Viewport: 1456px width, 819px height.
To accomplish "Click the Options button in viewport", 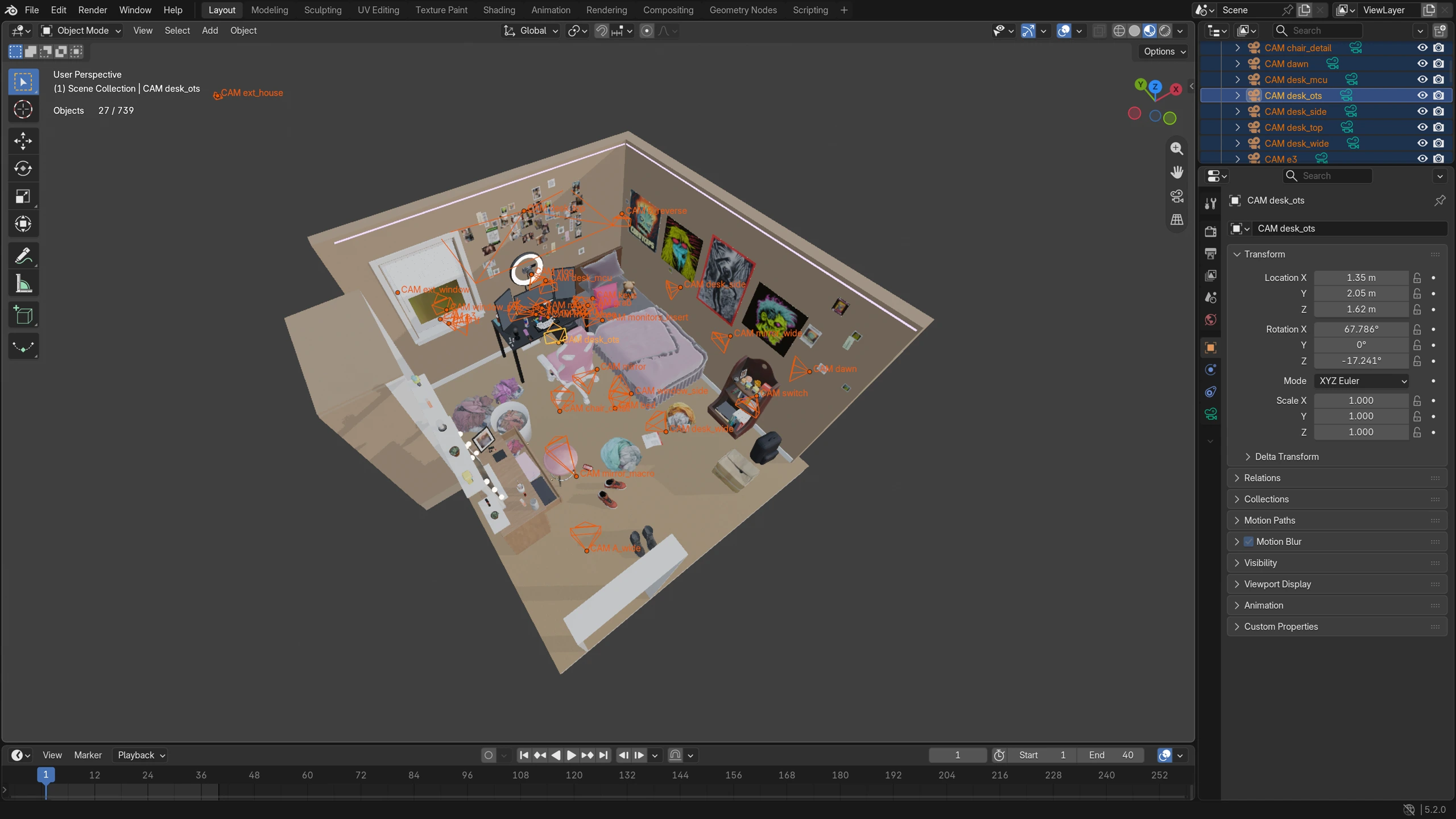I will coord(1164,51).
